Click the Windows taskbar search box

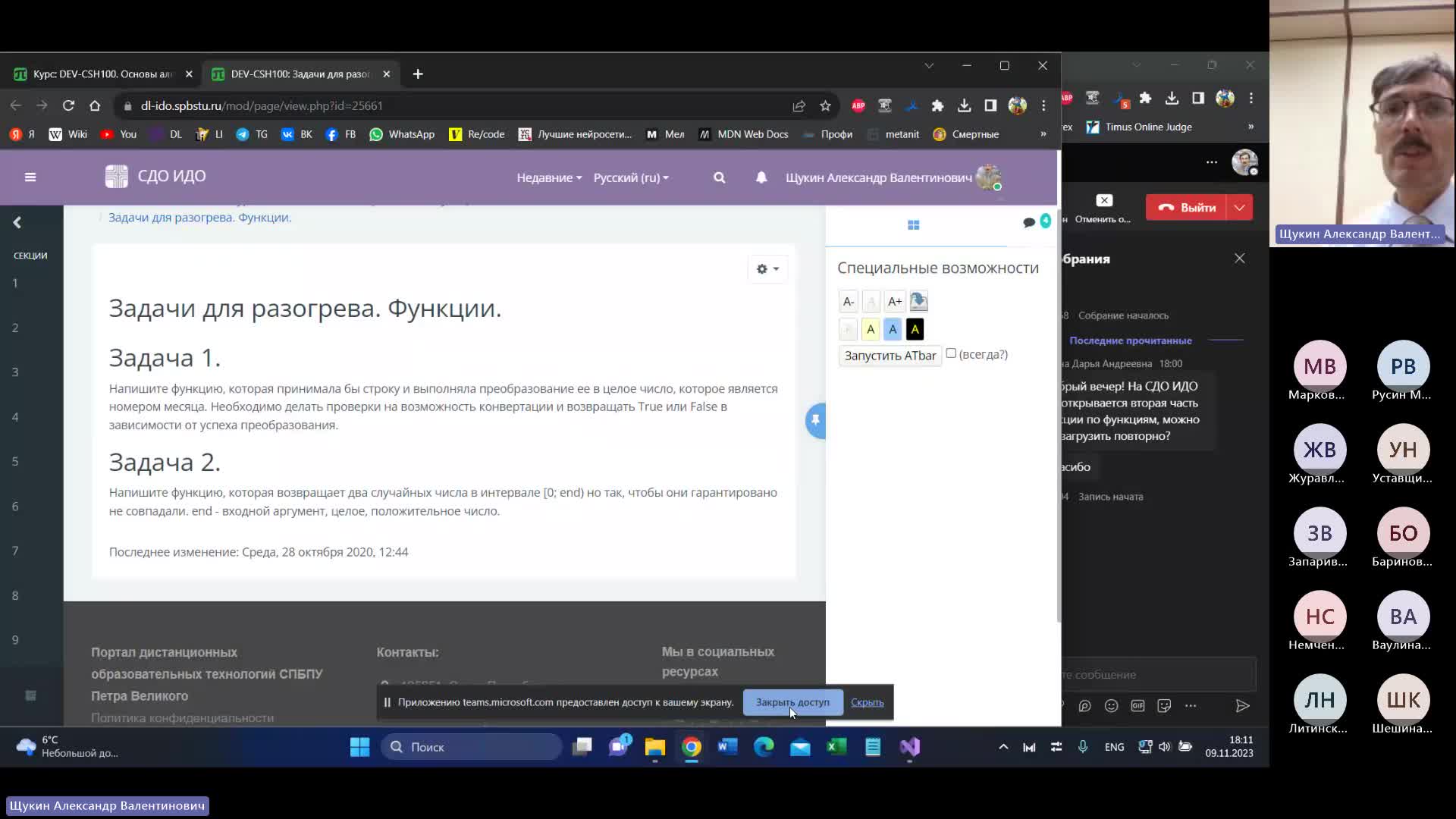tap(472, 747)
